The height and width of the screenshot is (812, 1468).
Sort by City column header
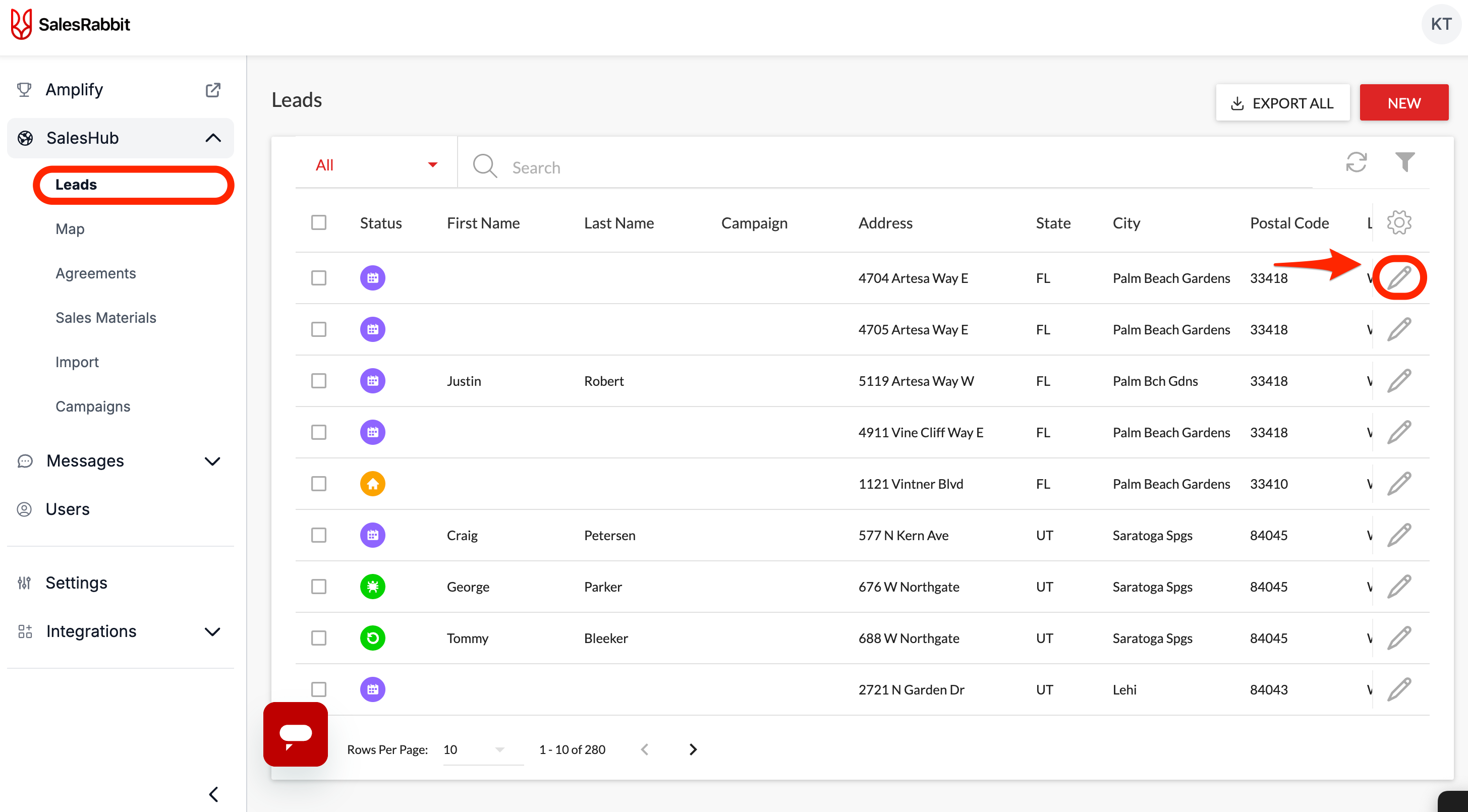pos(1126,223)
